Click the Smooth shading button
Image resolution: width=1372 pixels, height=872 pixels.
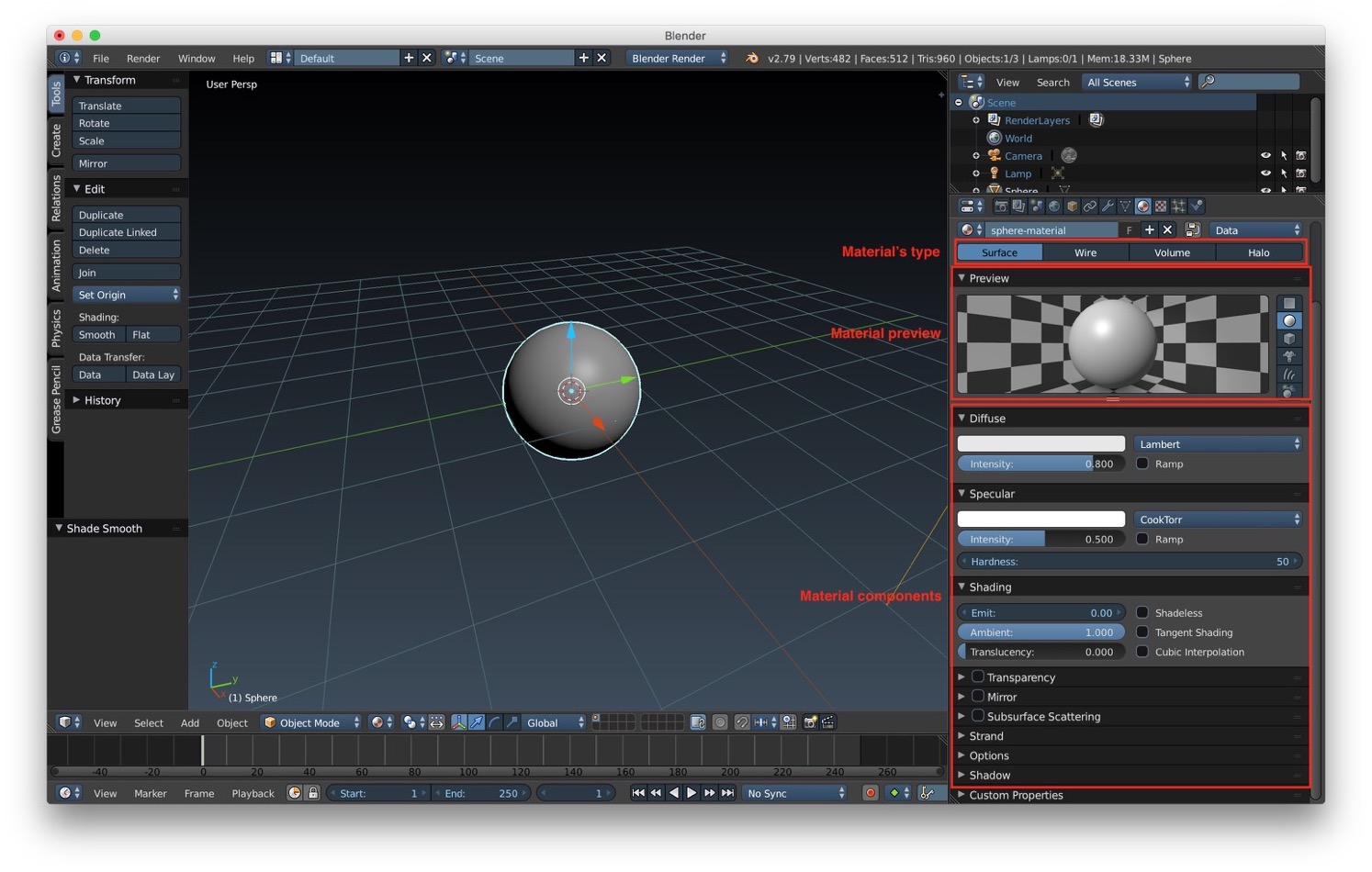click(99, 335)
